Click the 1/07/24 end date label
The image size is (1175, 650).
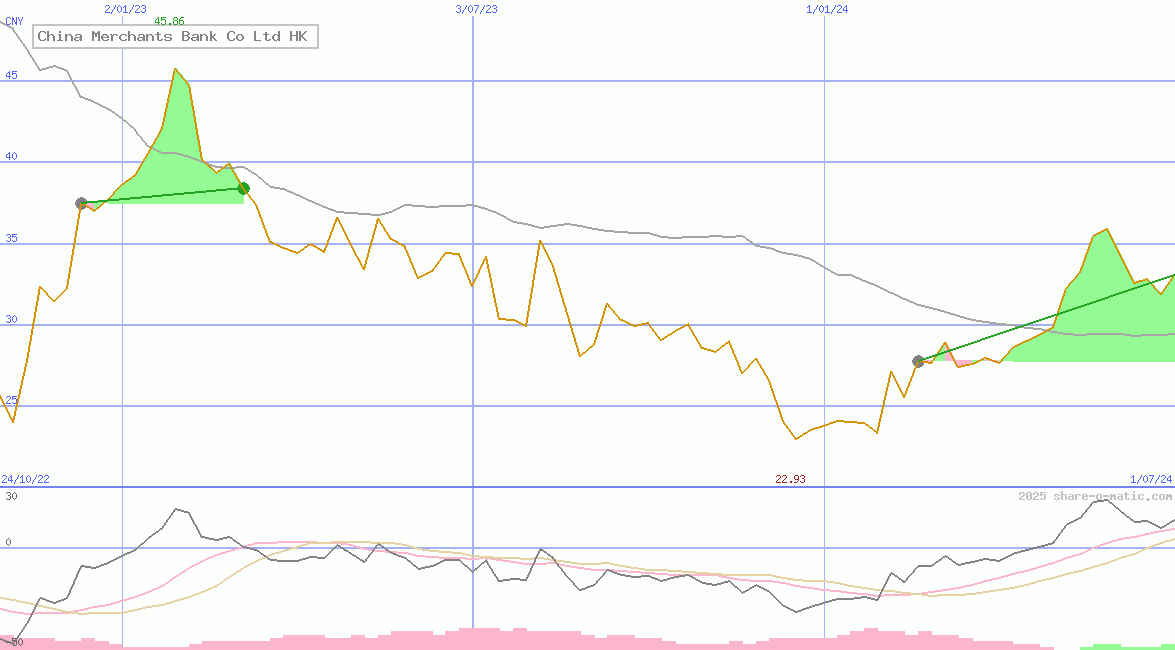(1151, 479)
